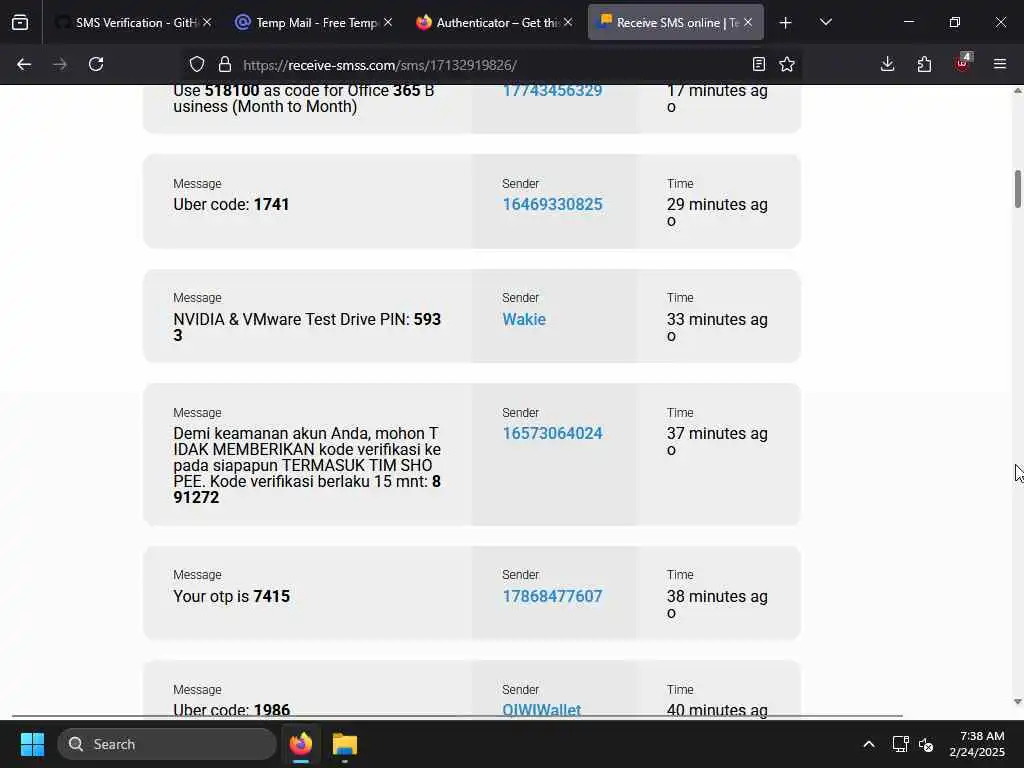Reload the current page

(x=96, y=65)
